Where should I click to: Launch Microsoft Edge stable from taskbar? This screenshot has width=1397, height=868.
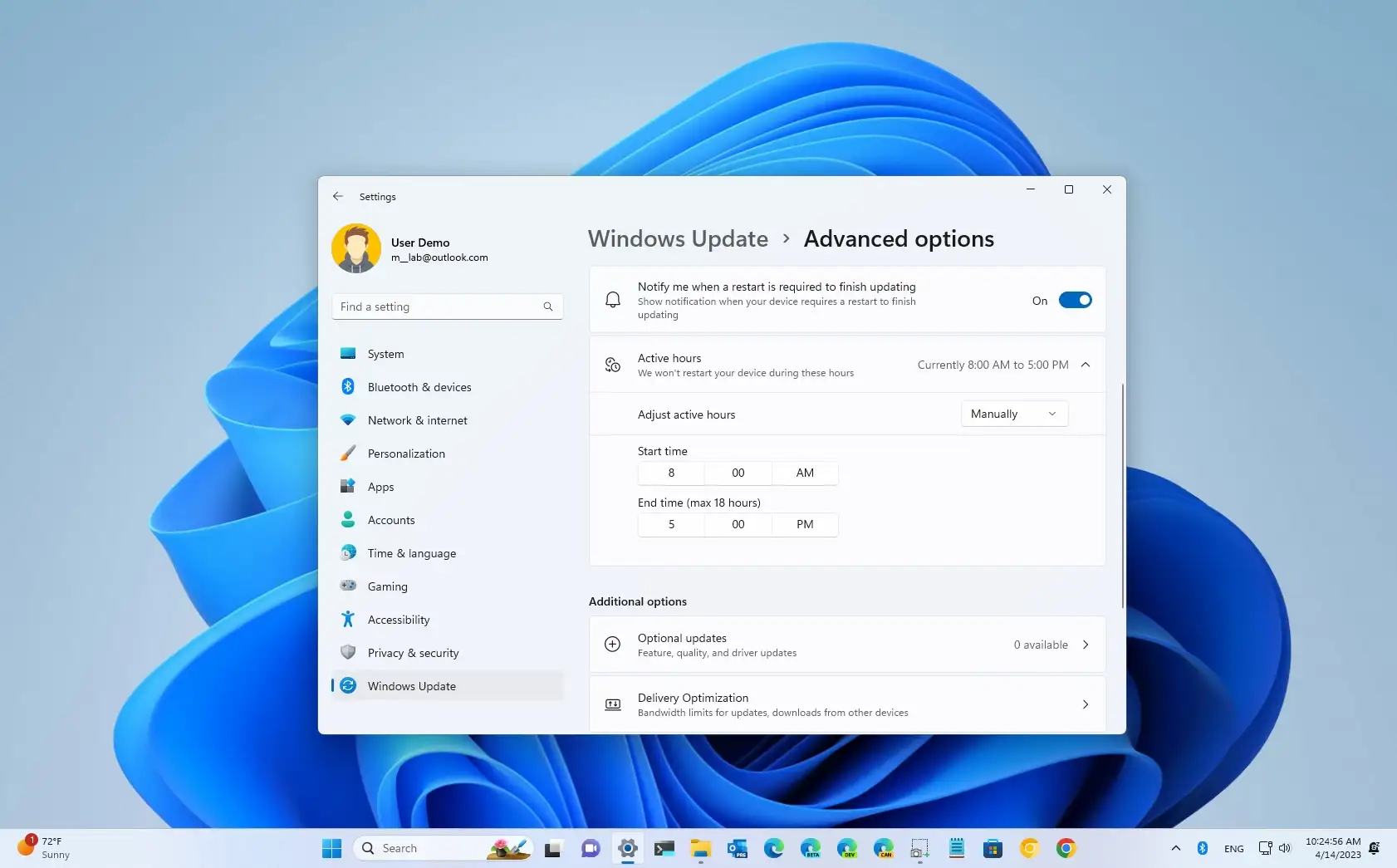[x=774, y=848]
